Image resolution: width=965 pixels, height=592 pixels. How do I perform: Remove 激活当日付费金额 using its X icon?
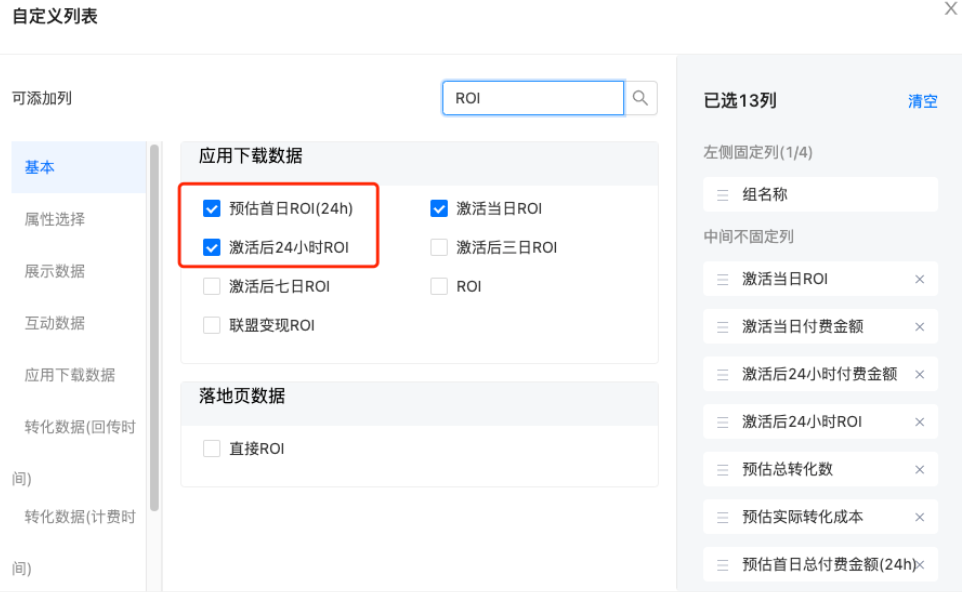[919, 327]
